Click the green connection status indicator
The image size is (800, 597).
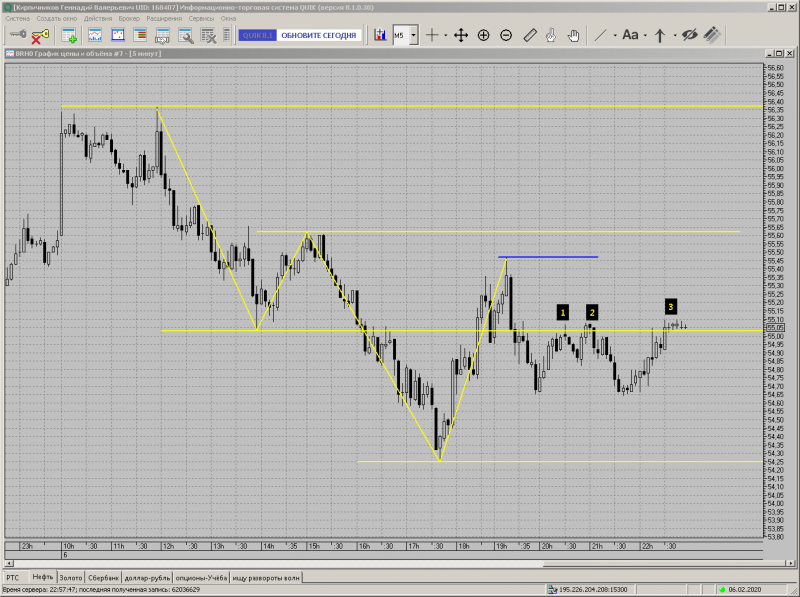click(x=722, y=589)
